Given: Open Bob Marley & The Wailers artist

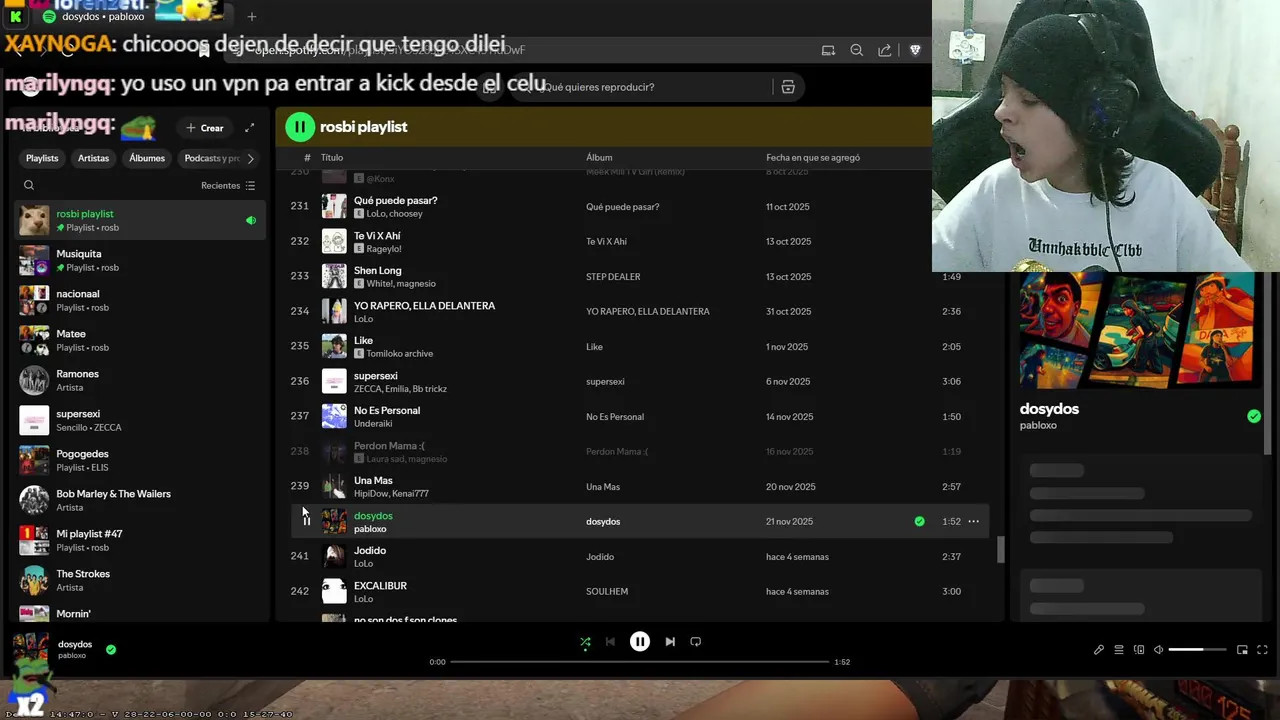Looking at the screenshot, I should (x=140, y=500).
